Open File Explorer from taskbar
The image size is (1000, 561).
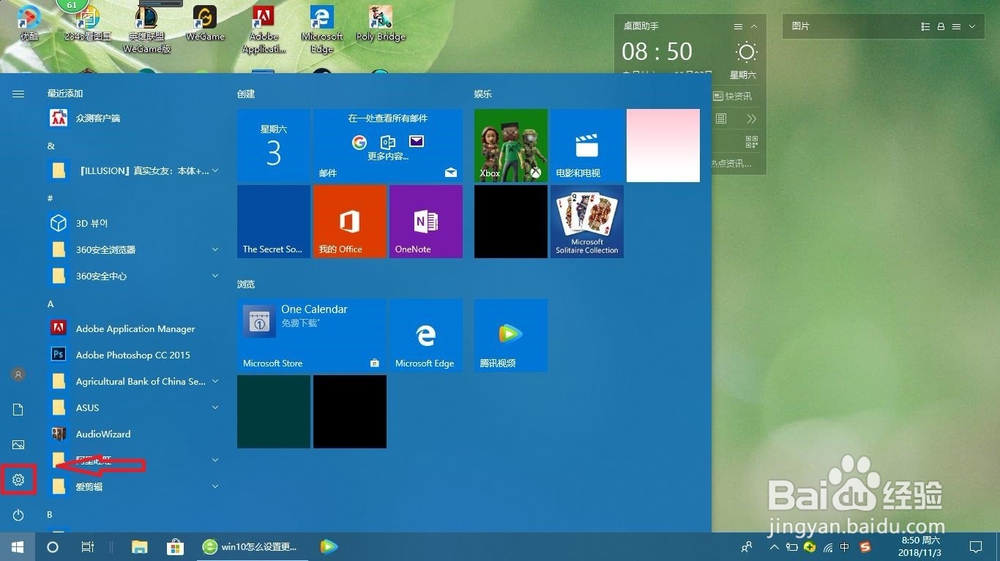[x=140, y=547]
